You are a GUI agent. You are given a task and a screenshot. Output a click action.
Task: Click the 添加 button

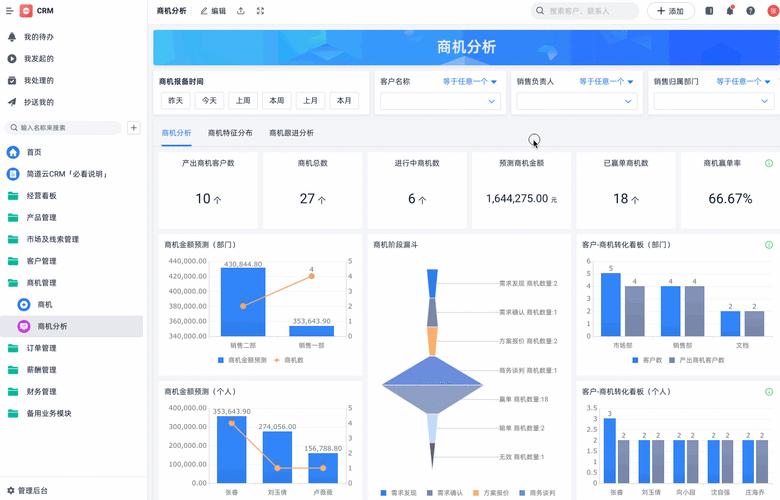(x=671, y=11)
